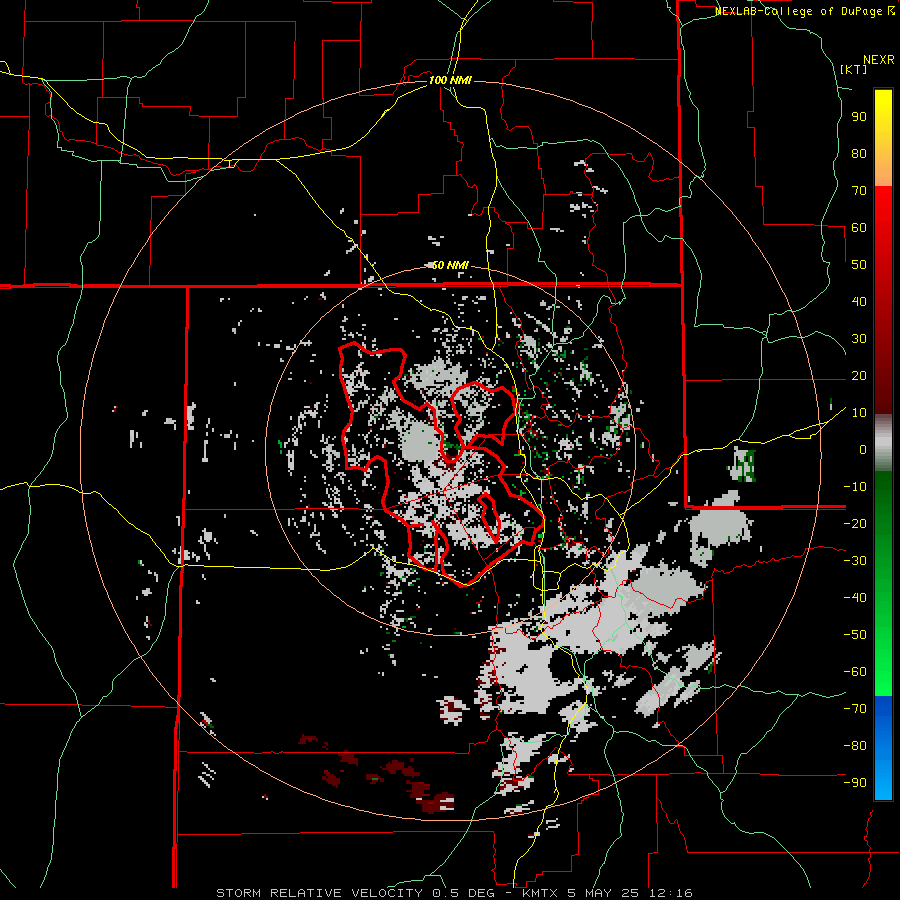The width and height of the screenshot is (900, 900).
Task: Click the 50 NMI range ring label
Action: [x=450, y=265]
